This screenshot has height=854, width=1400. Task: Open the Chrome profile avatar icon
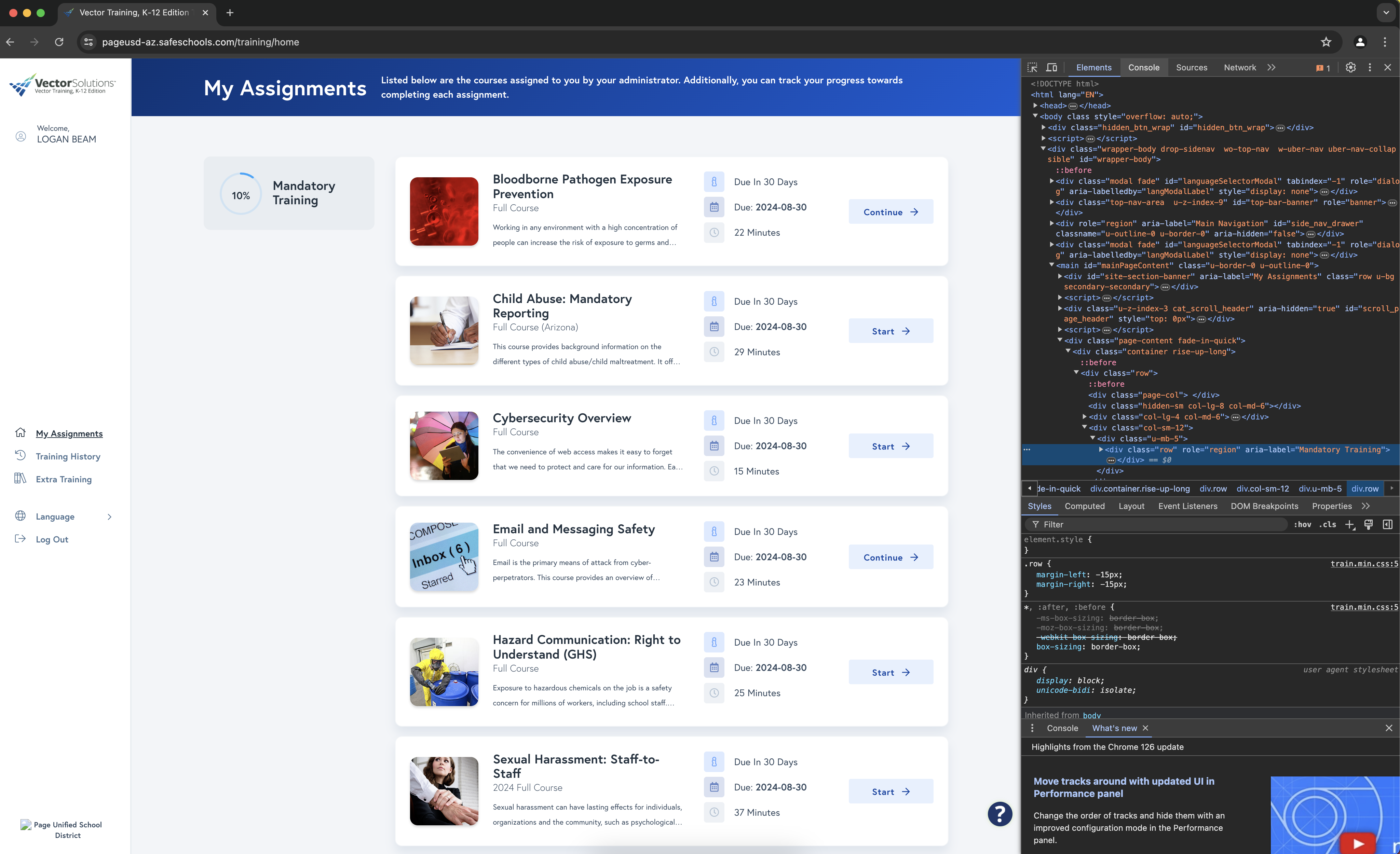(1360, 42)
